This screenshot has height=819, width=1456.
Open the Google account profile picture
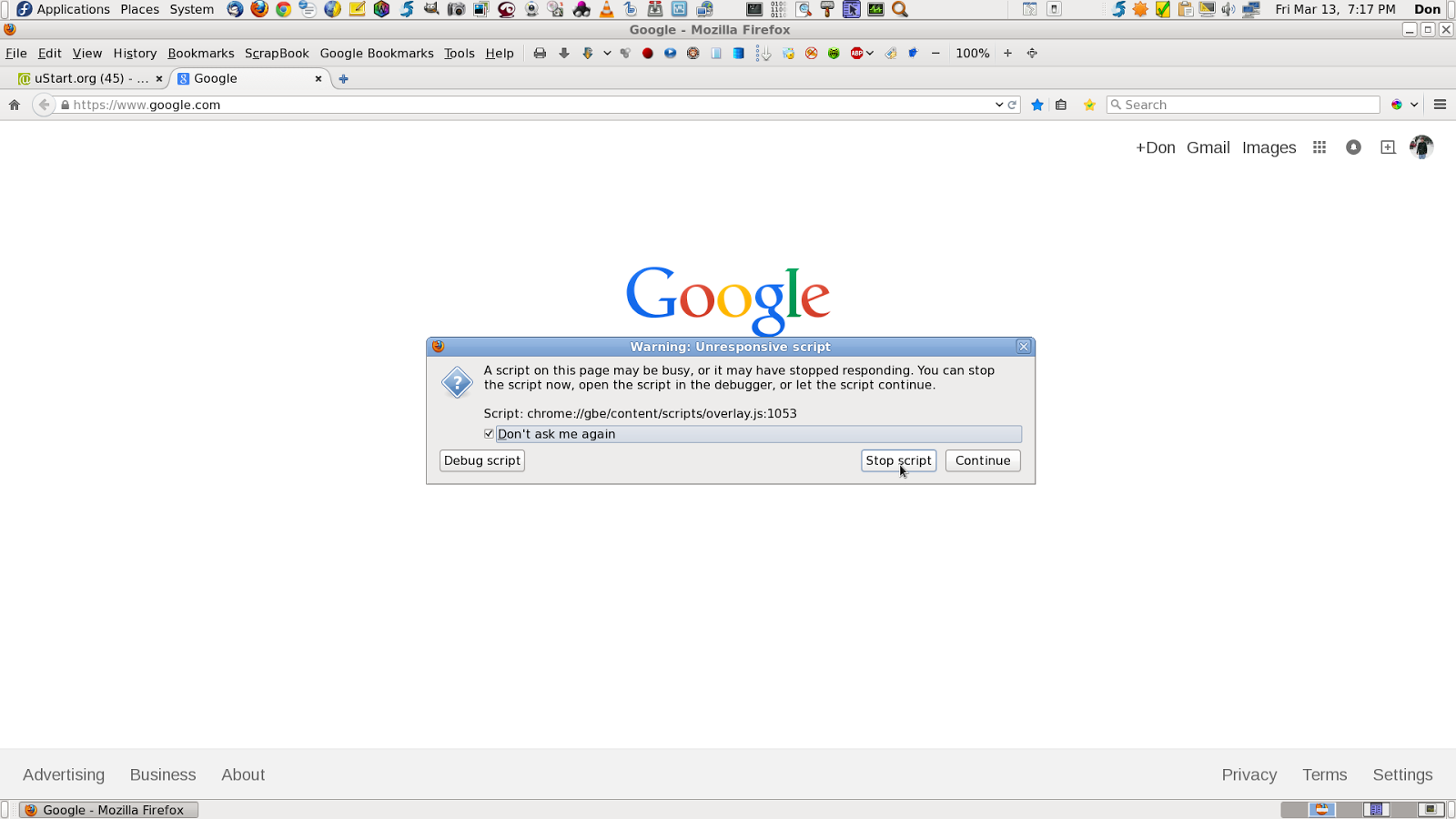1421,147
